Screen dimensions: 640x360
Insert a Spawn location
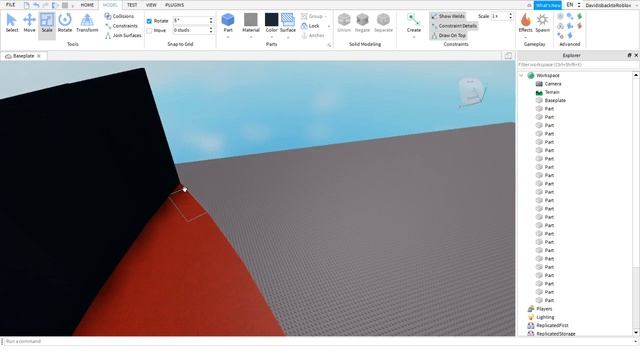coord(542,23)
